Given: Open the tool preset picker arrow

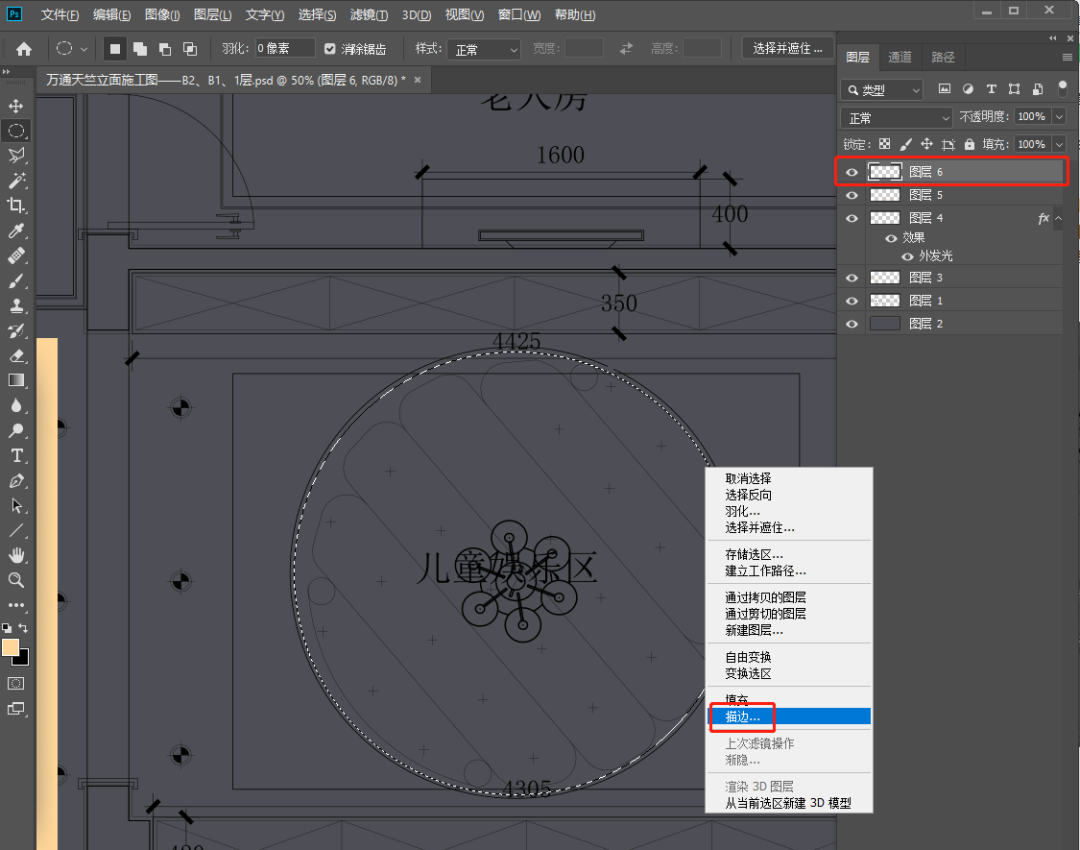Looking at the screenshot, I should point(83,49).
